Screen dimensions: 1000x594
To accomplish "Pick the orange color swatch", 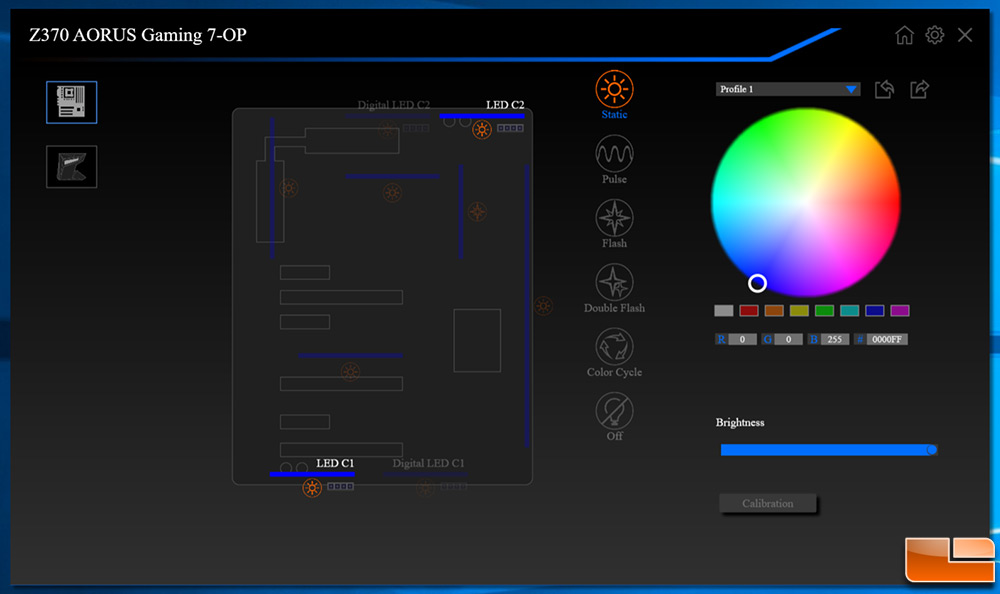I will (x=774, y=311).
